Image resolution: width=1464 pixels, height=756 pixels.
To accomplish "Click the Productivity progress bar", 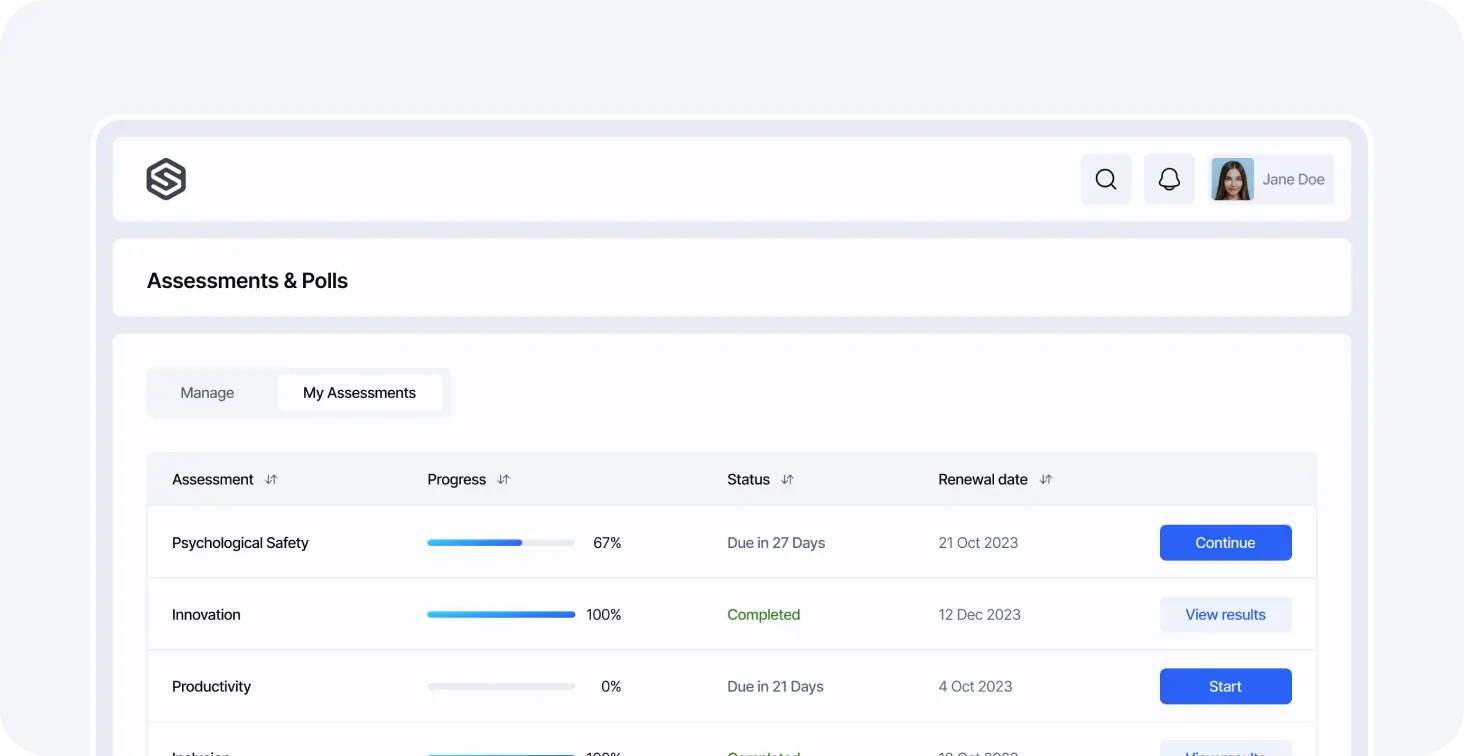I will click(x=501, y=687).
